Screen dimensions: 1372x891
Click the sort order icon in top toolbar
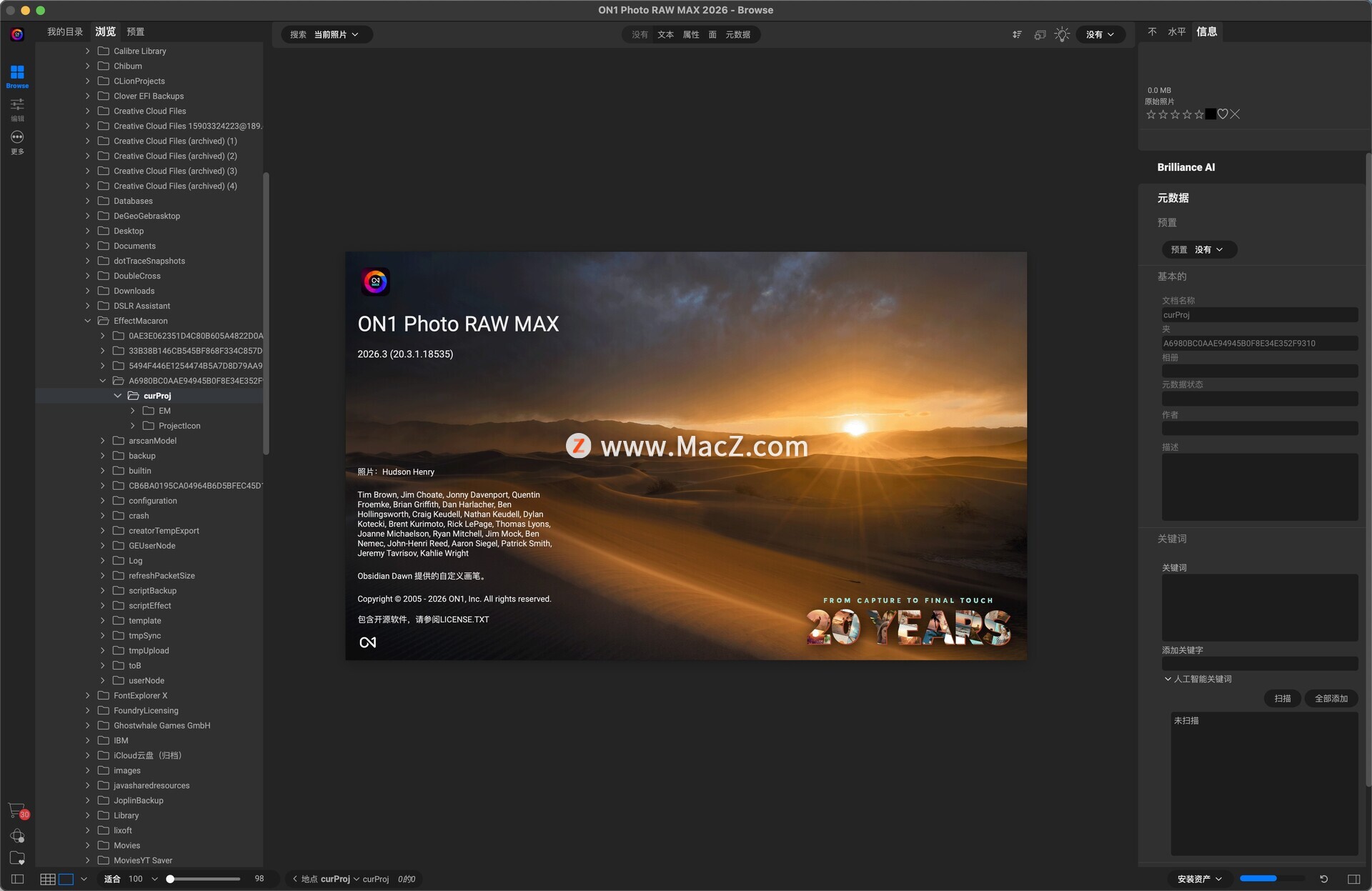point(1017,34)
